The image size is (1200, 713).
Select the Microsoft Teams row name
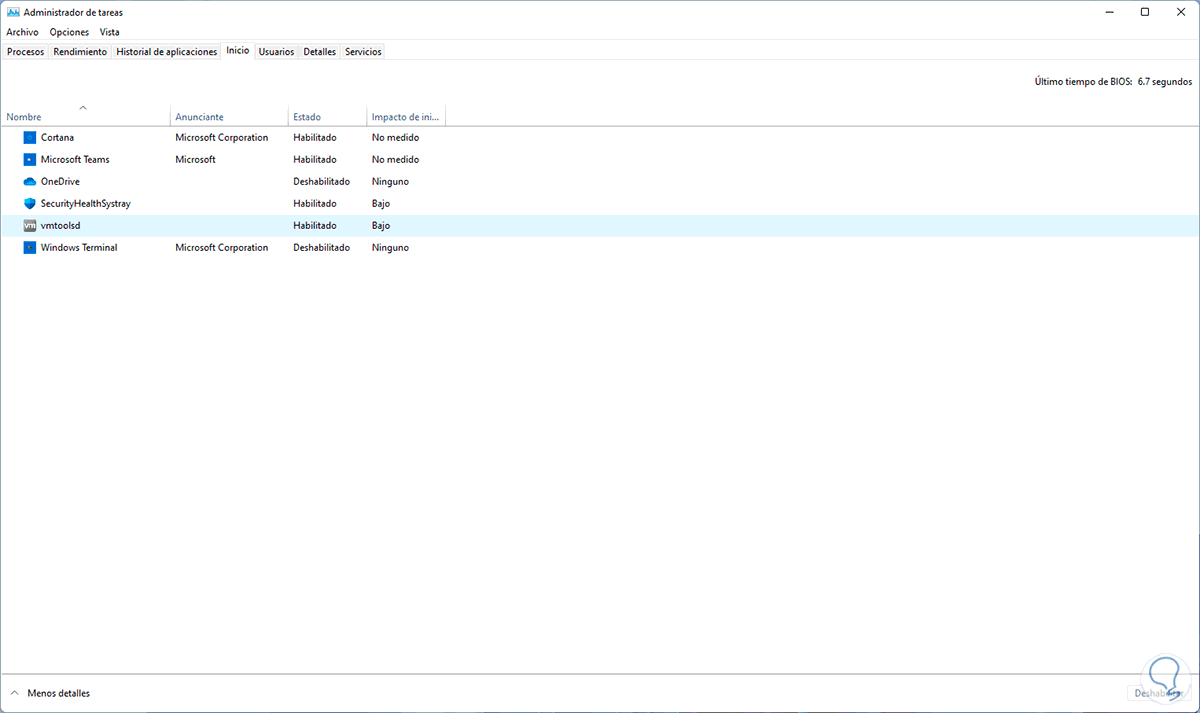(x=75, y=159)
